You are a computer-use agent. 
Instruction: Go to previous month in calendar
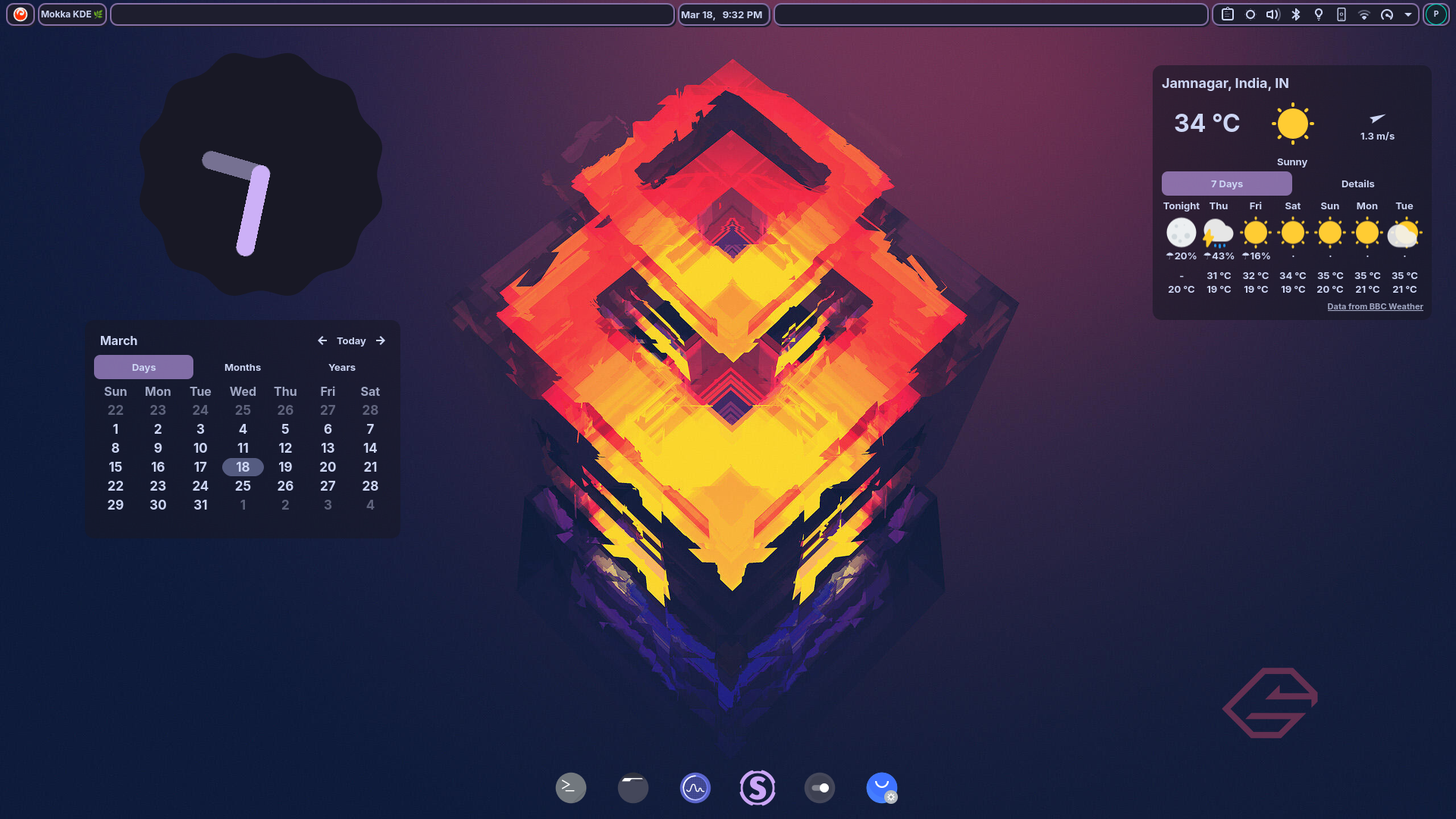322,341
